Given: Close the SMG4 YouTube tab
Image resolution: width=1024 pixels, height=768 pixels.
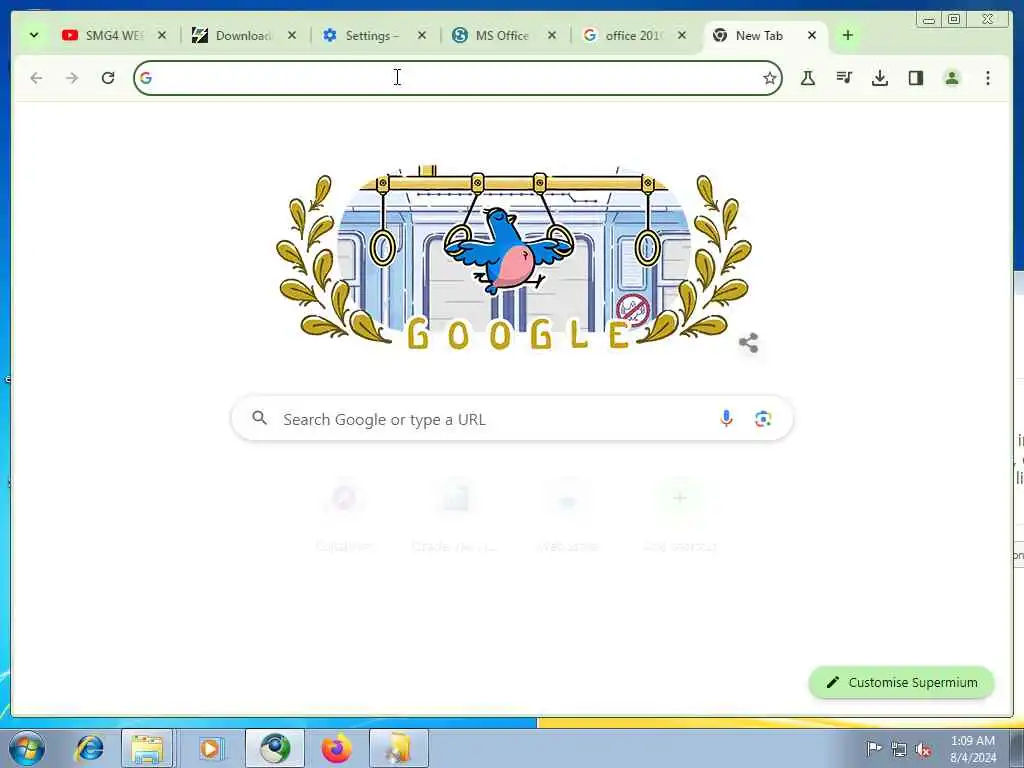Looking at the screenshot, I should tap(161, 35).
